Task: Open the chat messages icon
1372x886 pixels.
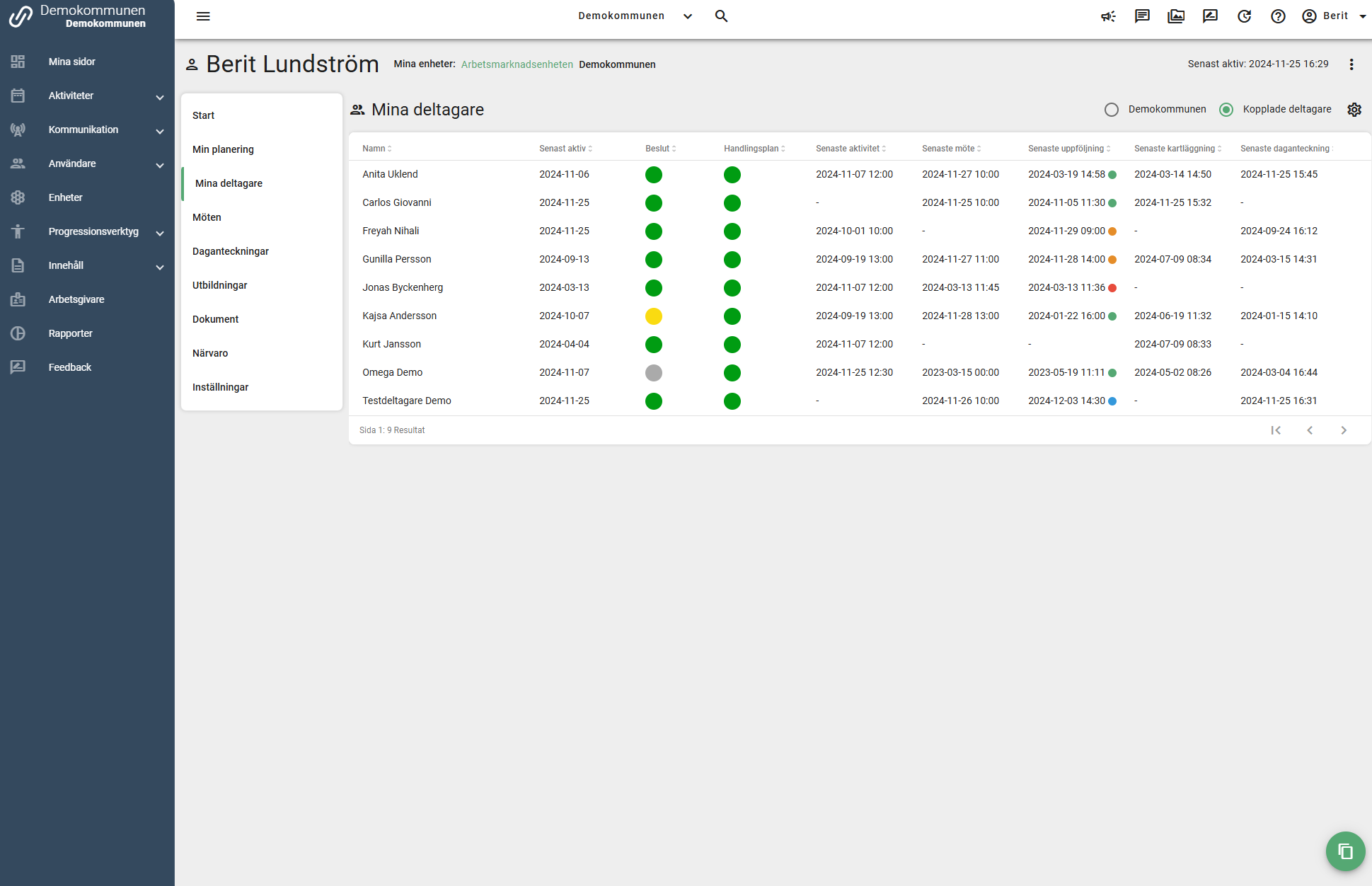Action: [1142, 16]
